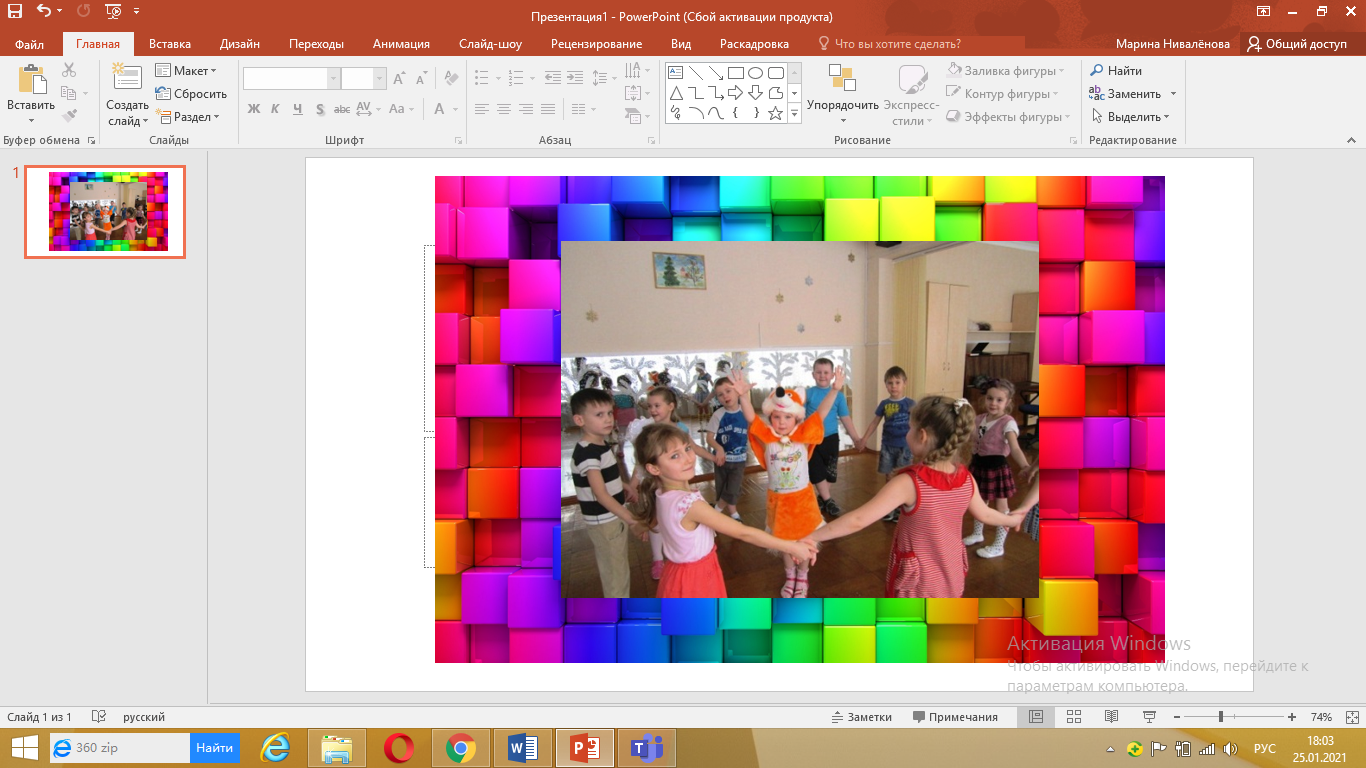The image size is (1366, 768).
Task: Open the Файл tab
Action: coord(29,44)
